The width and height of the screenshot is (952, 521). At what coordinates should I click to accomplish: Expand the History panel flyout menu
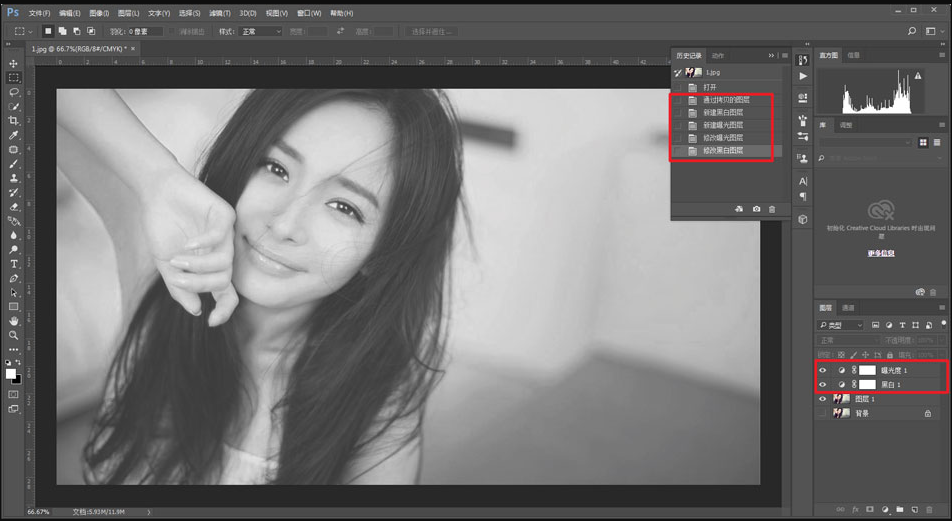coord(784,56)
